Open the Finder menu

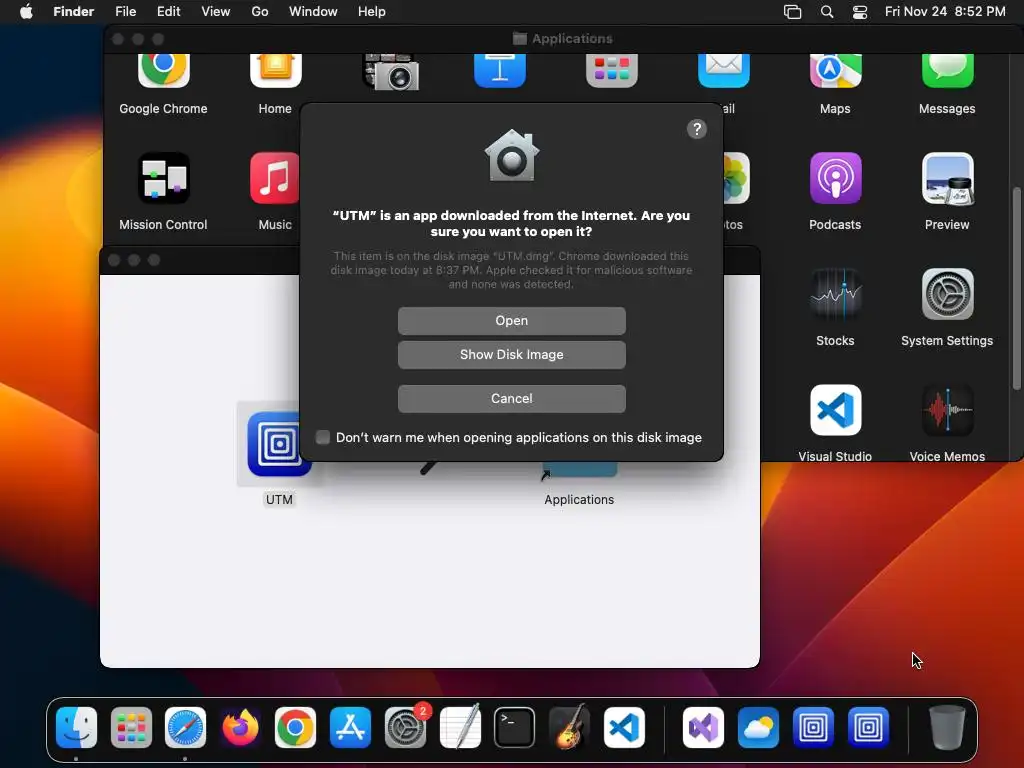(x=74, y=12)
